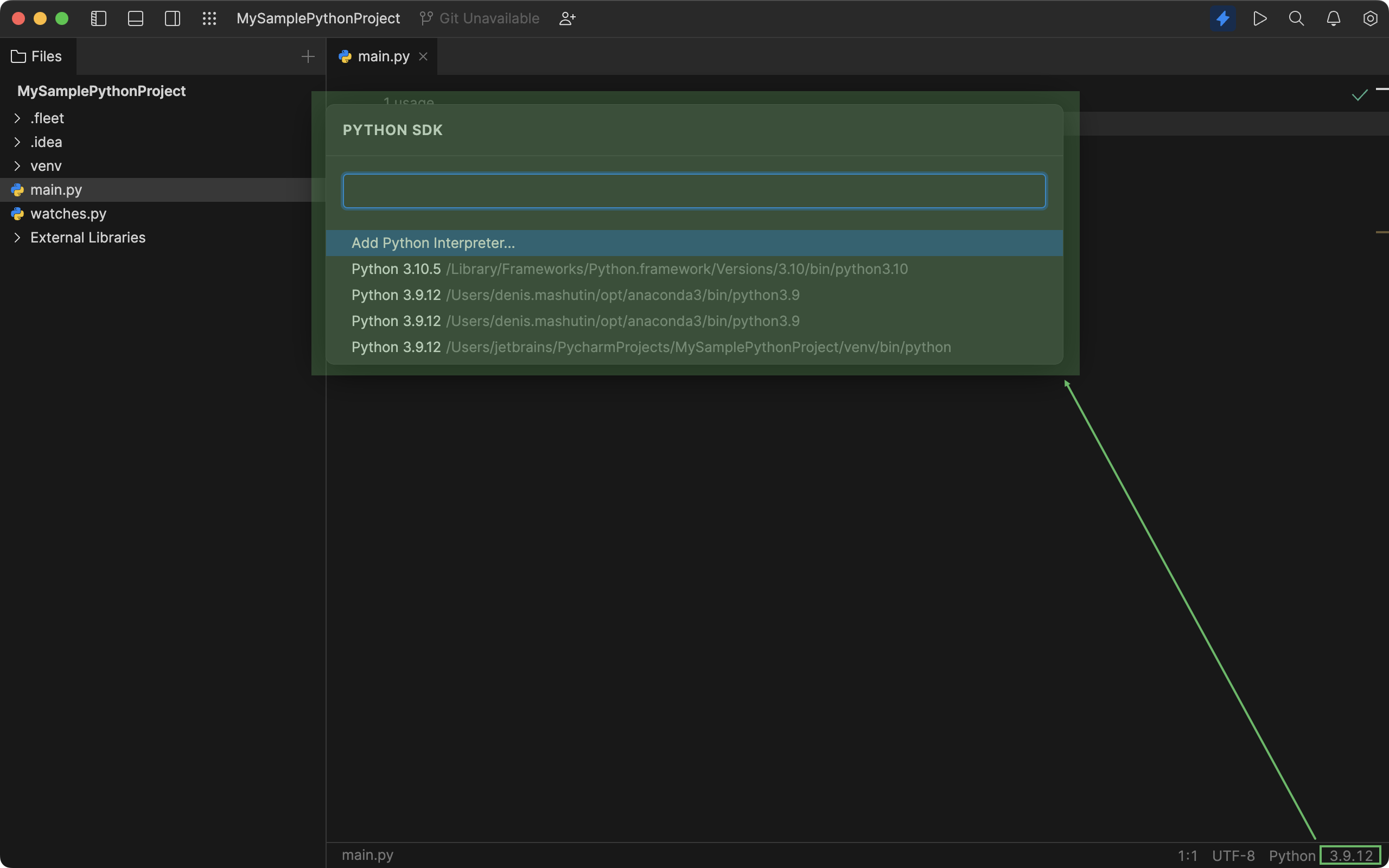
Task: Open the workspace switcher grid icon
Action: [209, 18]
